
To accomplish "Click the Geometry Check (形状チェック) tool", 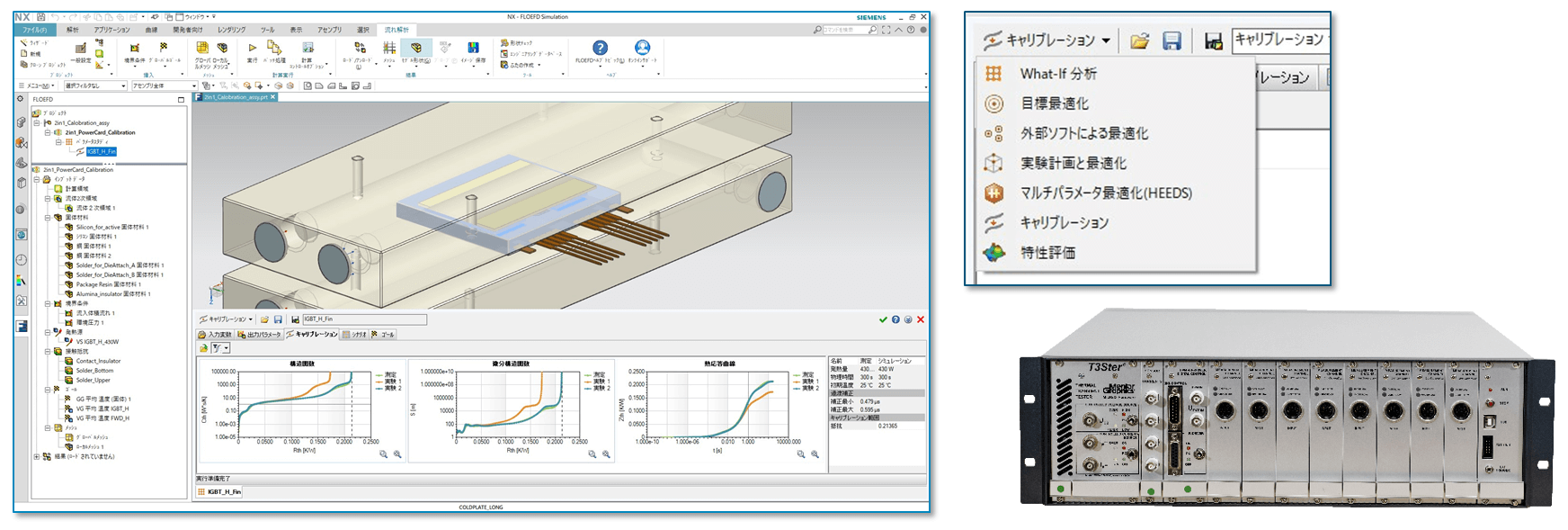I will pyautogui.click(x=516, y=42).
